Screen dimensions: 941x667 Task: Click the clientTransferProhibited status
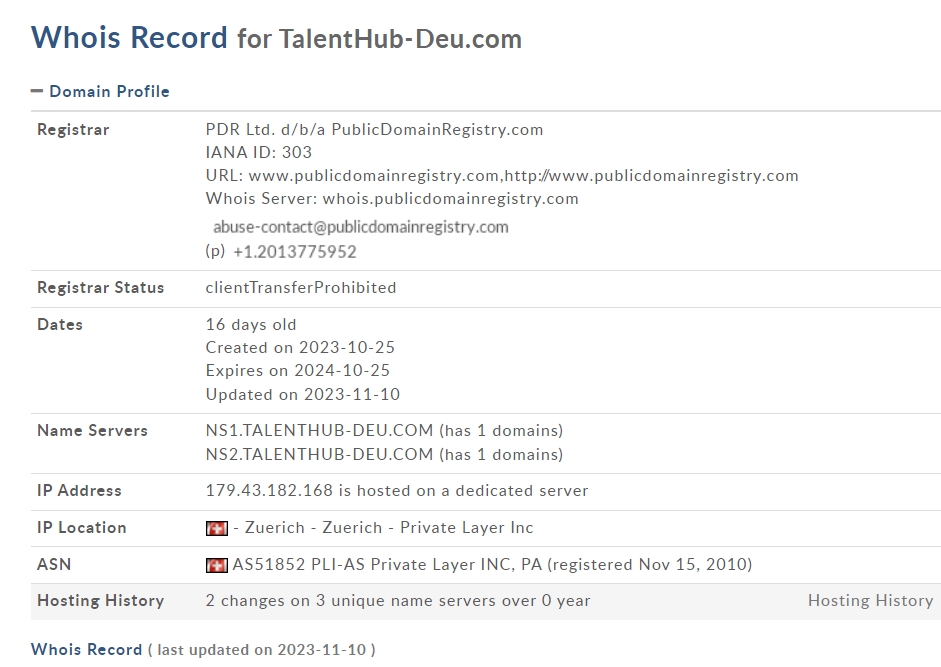click(x=301, y=288)
